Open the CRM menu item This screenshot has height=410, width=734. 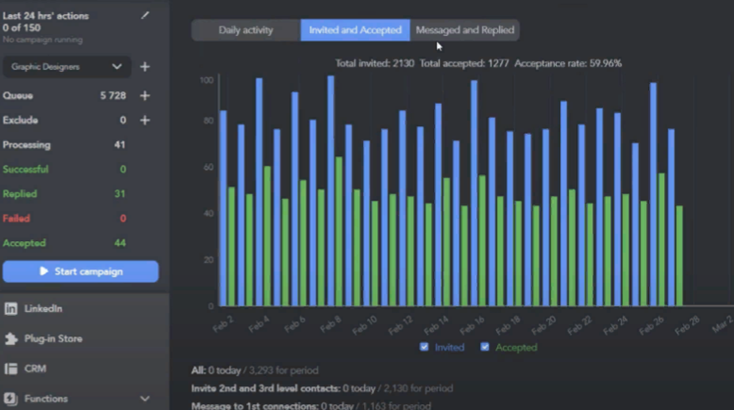point(35,369)
